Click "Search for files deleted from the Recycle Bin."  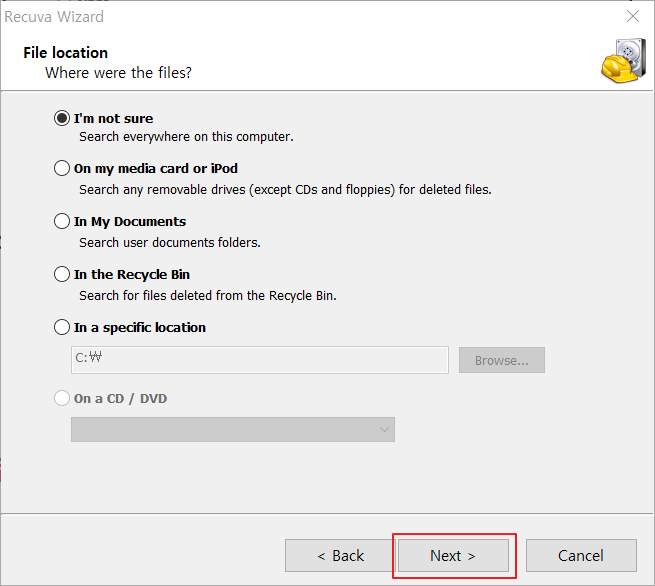pos(208,296)
